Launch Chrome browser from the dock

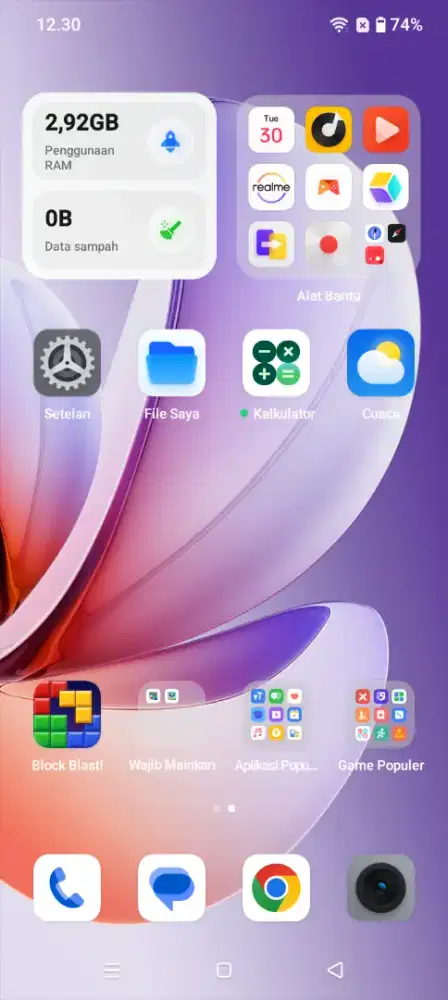point(276,888)
